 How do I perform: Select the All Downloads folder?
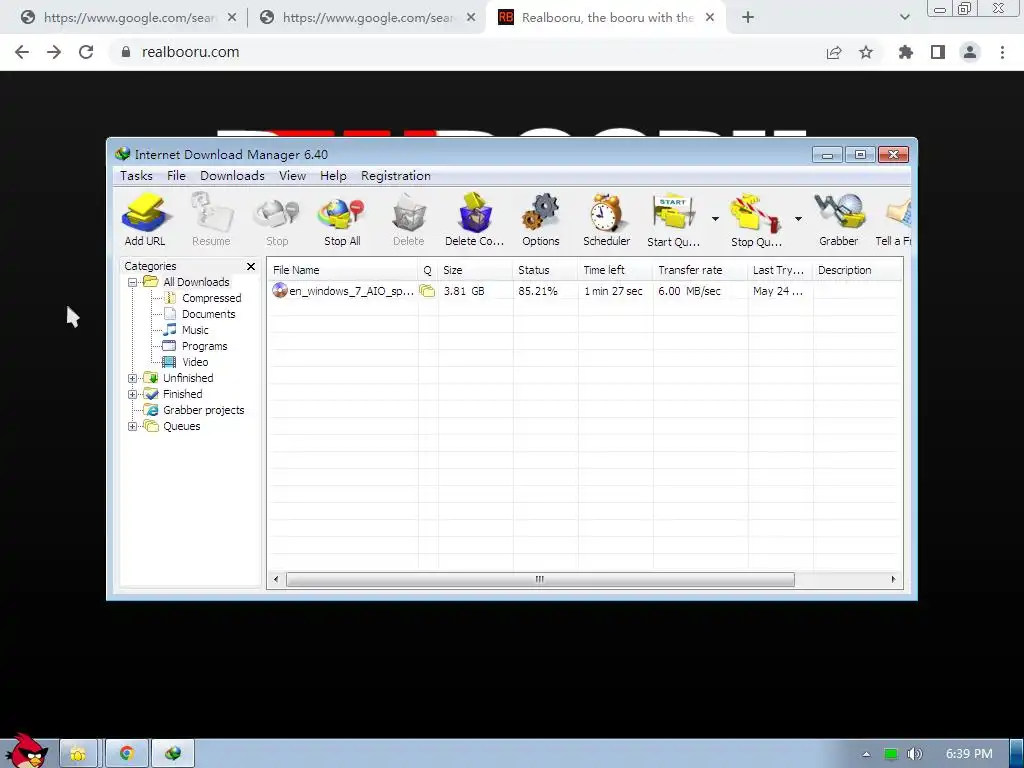(196, 282)
